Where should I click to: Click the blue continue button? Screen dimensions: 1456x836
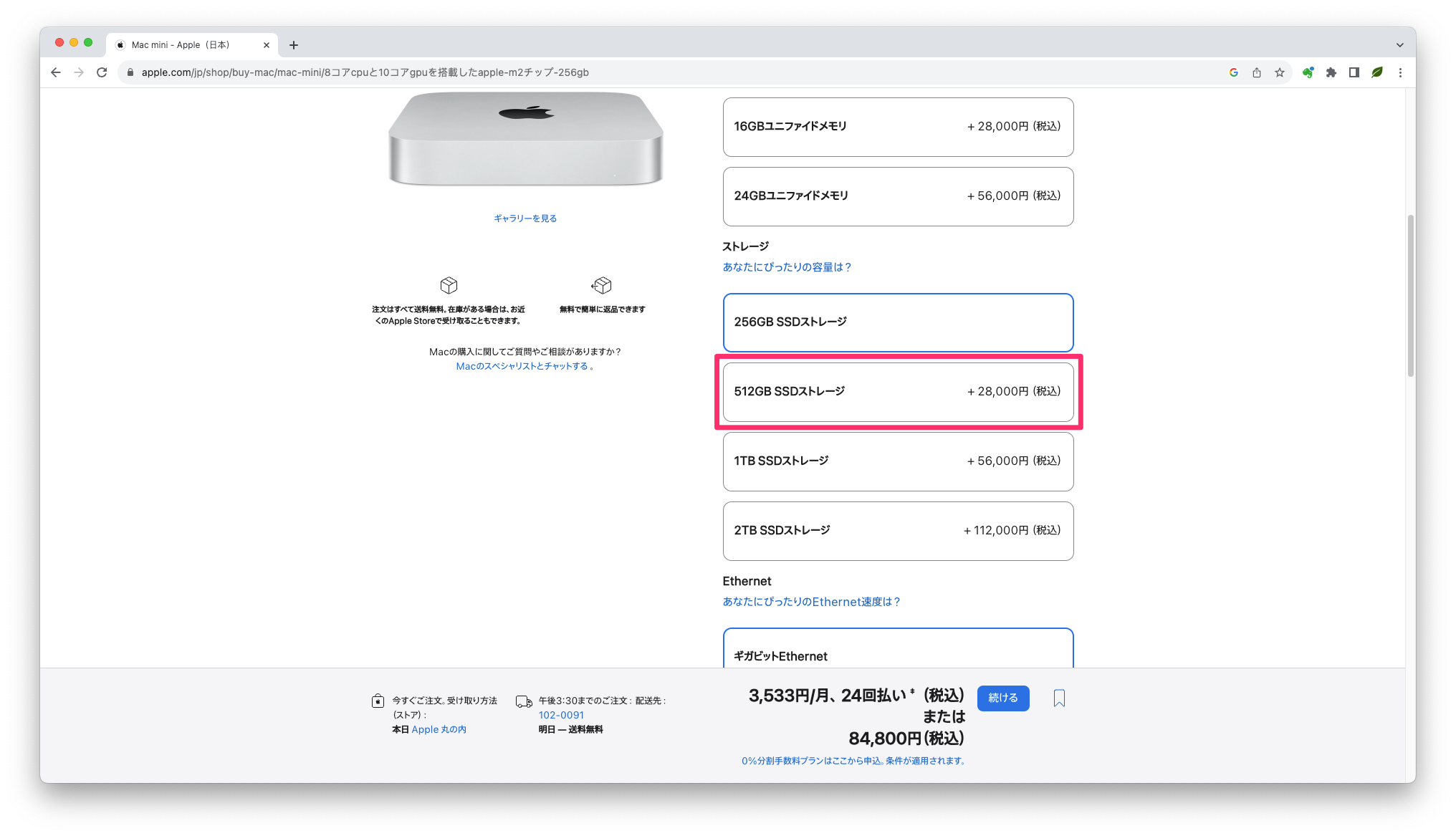pos(1003,698)
